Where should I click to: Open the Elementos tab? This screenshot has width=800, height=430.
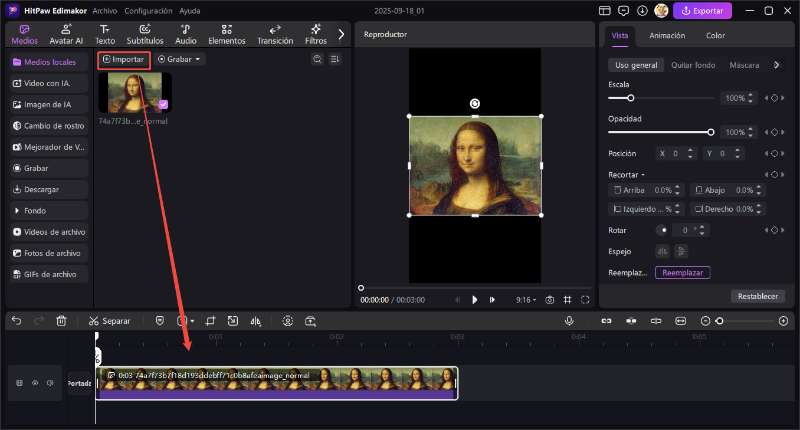point(227,35)
